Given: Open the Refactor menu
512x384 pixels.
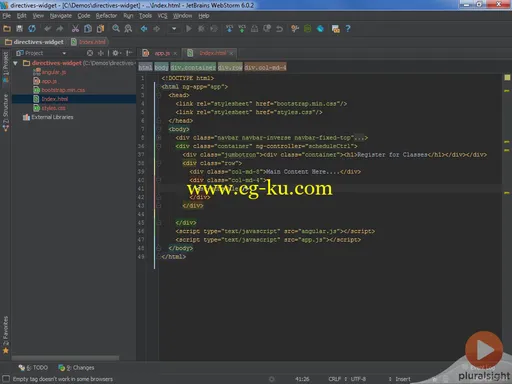Looking at the screenshot, I should (106, 16).
